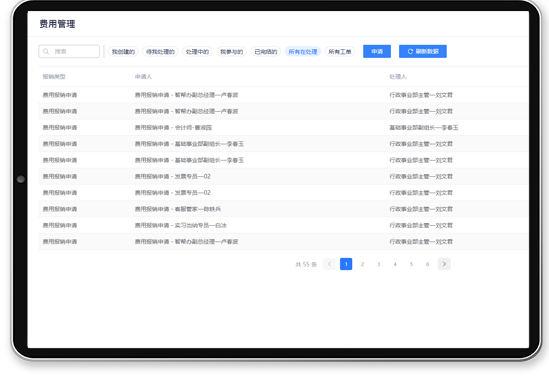Select the 我参与的 filter tag
This screenshot has width=549, height=379.
(231, 51)
